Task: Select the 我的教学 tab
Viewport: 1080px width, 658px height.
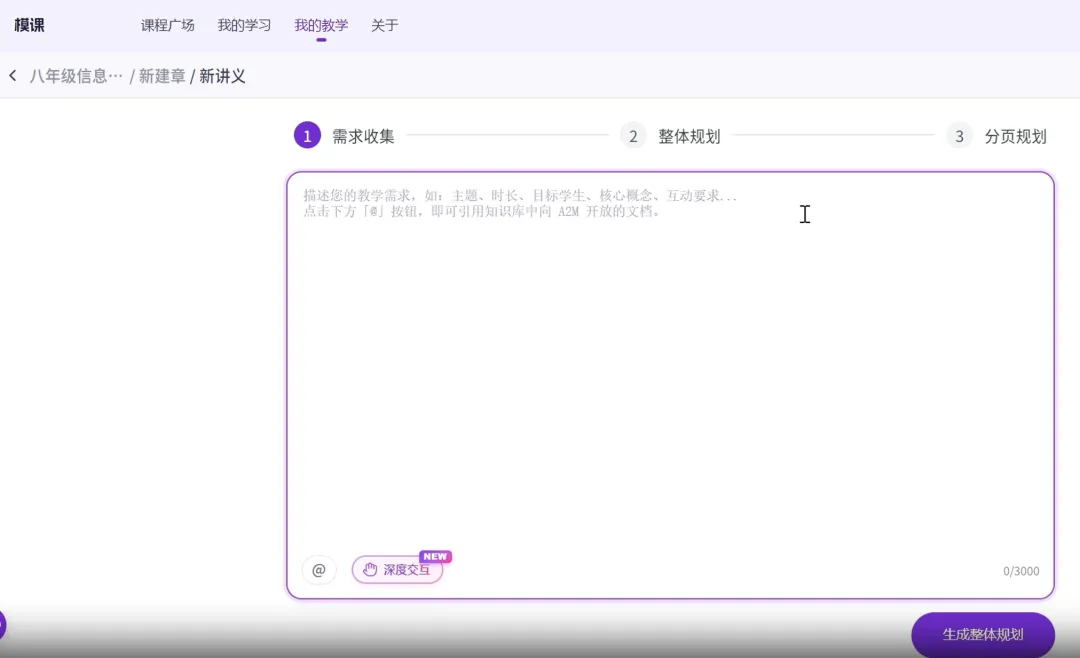Action: pyautogui.click(x=321, y=25)
